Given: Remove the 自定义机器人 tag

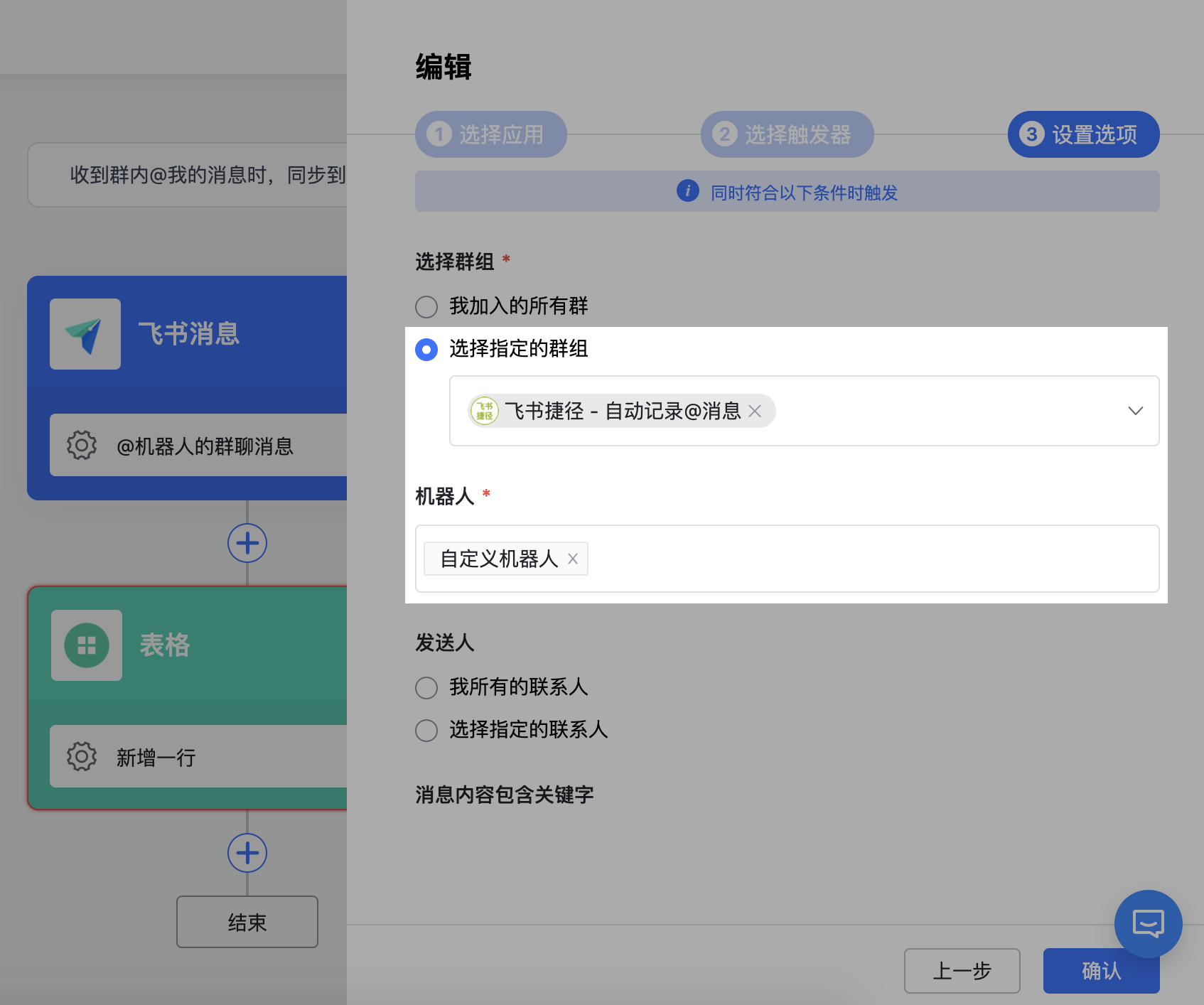Looking at the screenshot, I should [x=573, y=559].
